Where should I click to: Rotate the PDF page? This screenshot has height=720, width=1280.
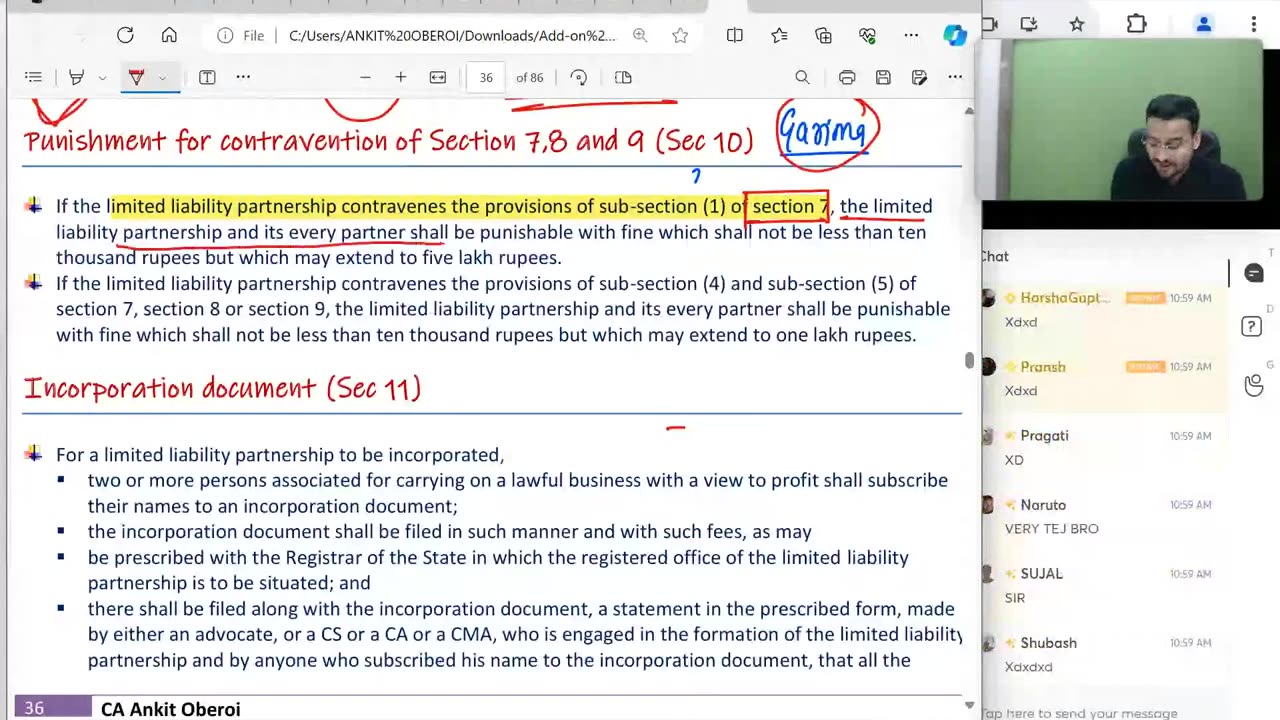coord(578,77)
